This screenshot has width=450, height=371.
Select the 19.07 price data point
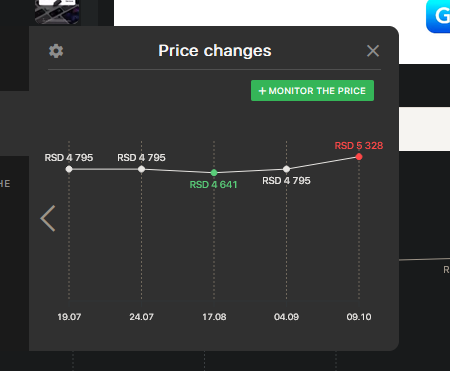click(x=69, y=169)
